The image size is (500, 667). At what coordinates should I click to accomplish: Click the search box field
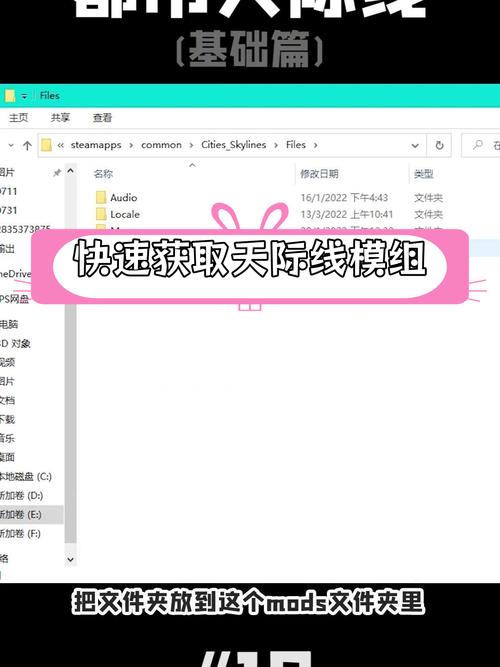[x=481, y=145]
